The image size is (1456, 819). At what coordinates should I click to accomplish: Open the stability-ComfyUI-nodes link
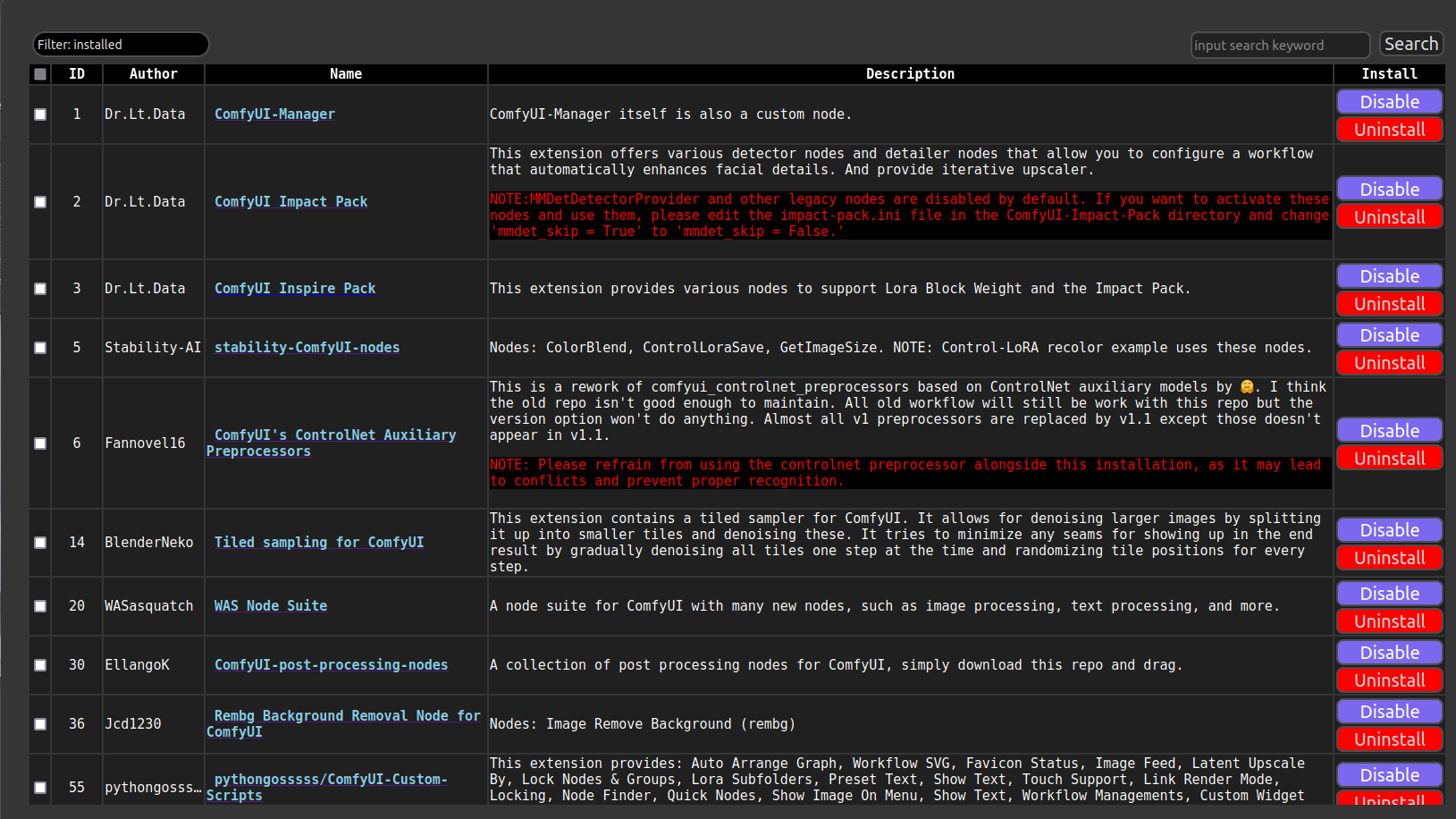click(307, 348)
